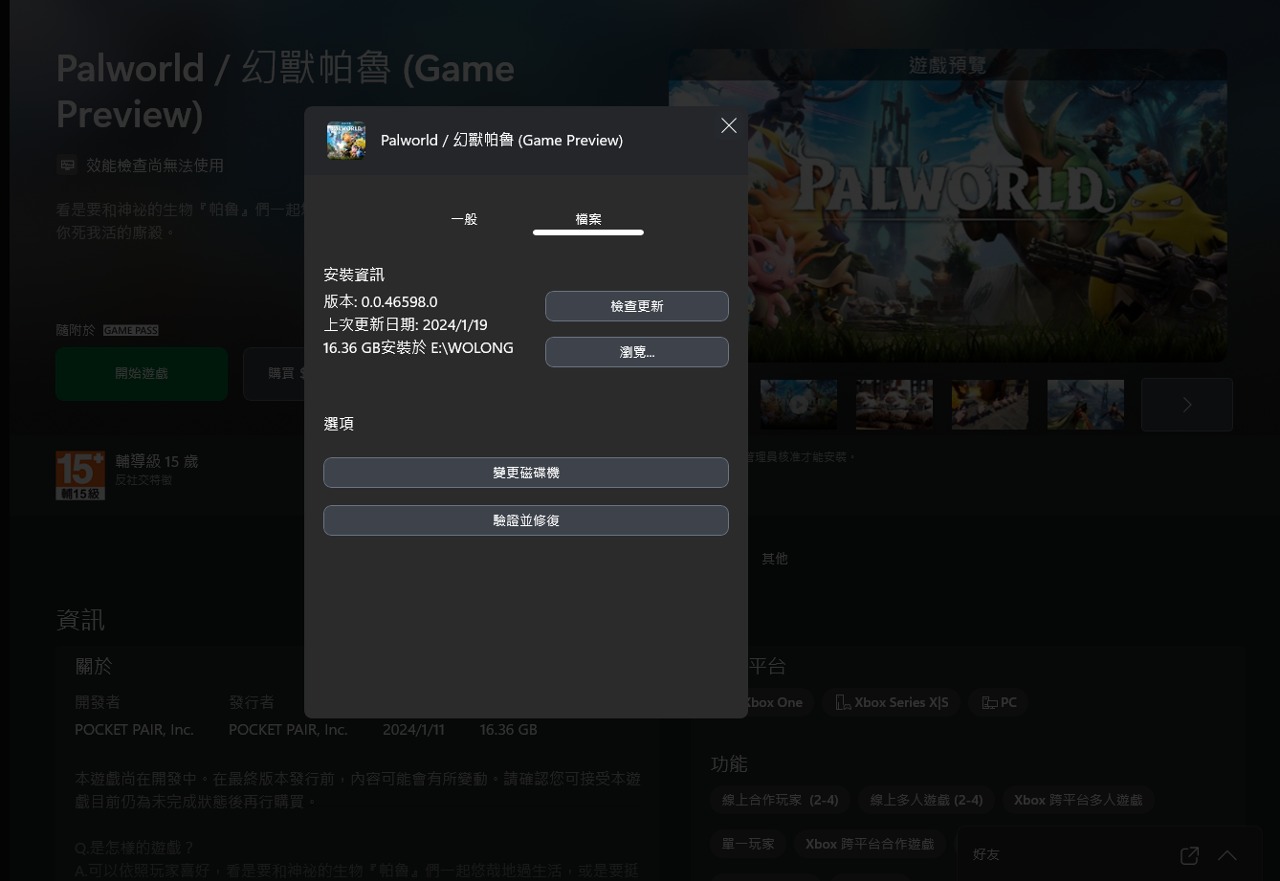Select the Xbox Series X|S platform tag
The image size is (1280, 881).
[x=891, y=702]
